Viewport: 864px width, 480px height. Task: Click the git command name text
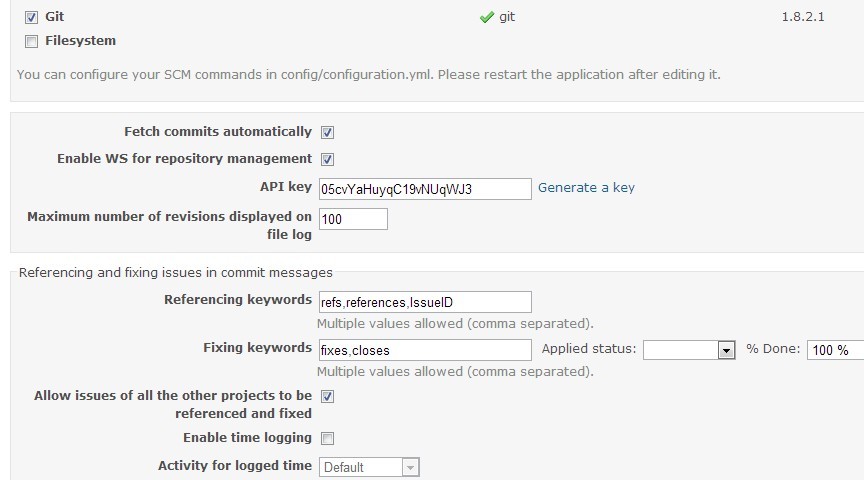(507, 17)
